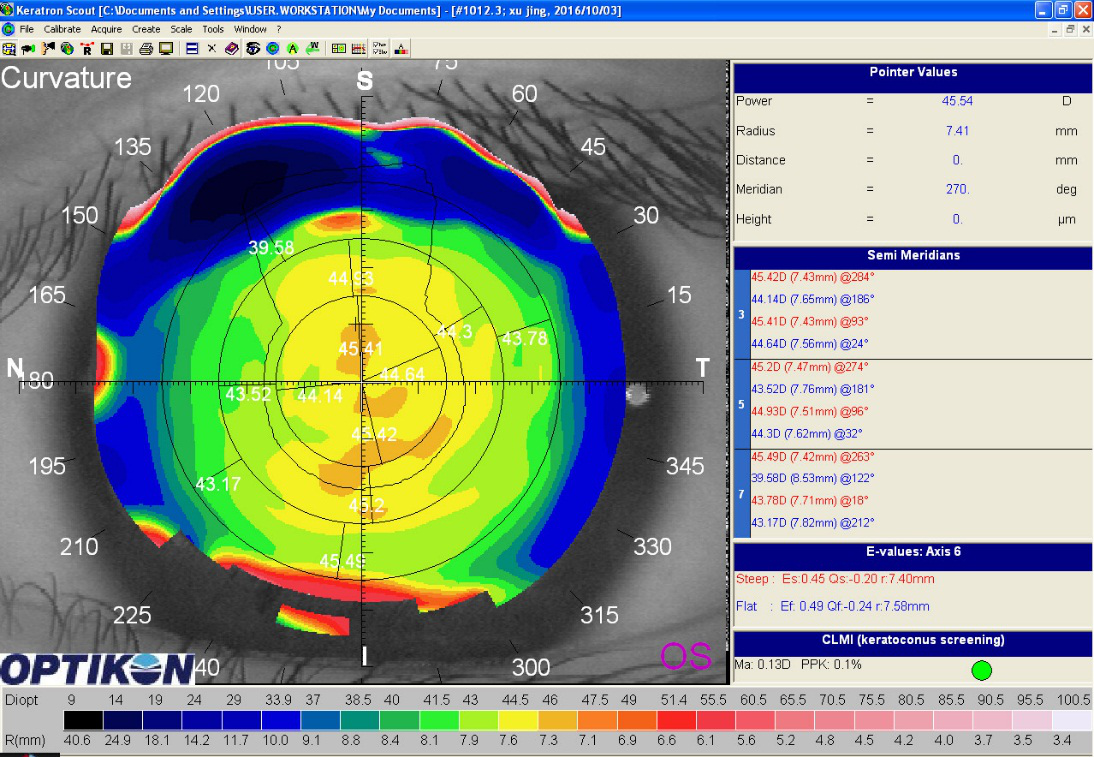Select row 43.52D (7.76mm) @181°
Screen dimensions: 1094x757
pyautogui.click(x=812, y=389)
